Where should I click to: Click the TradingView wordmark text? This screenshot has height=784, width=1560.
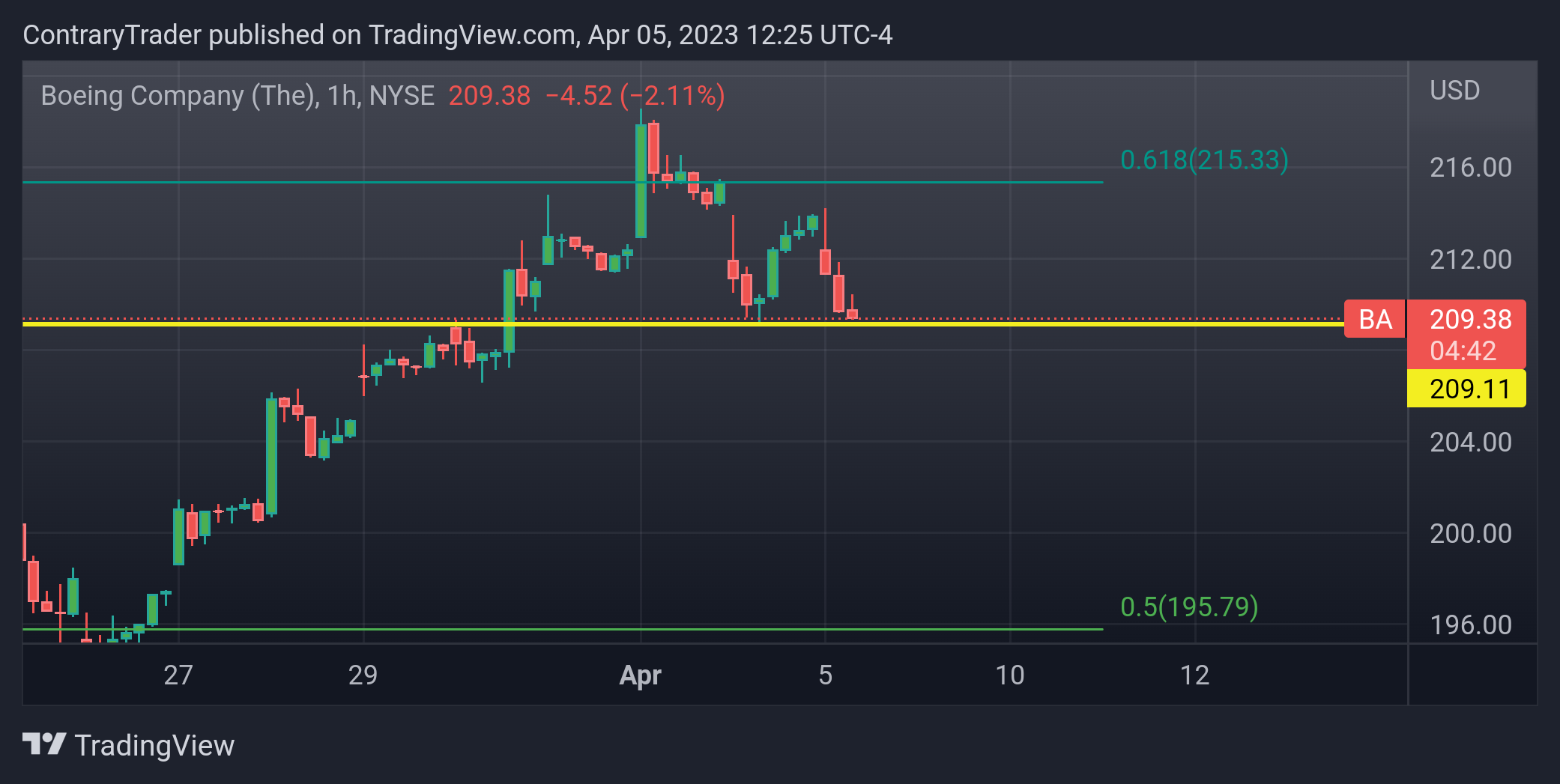(154, 746)
